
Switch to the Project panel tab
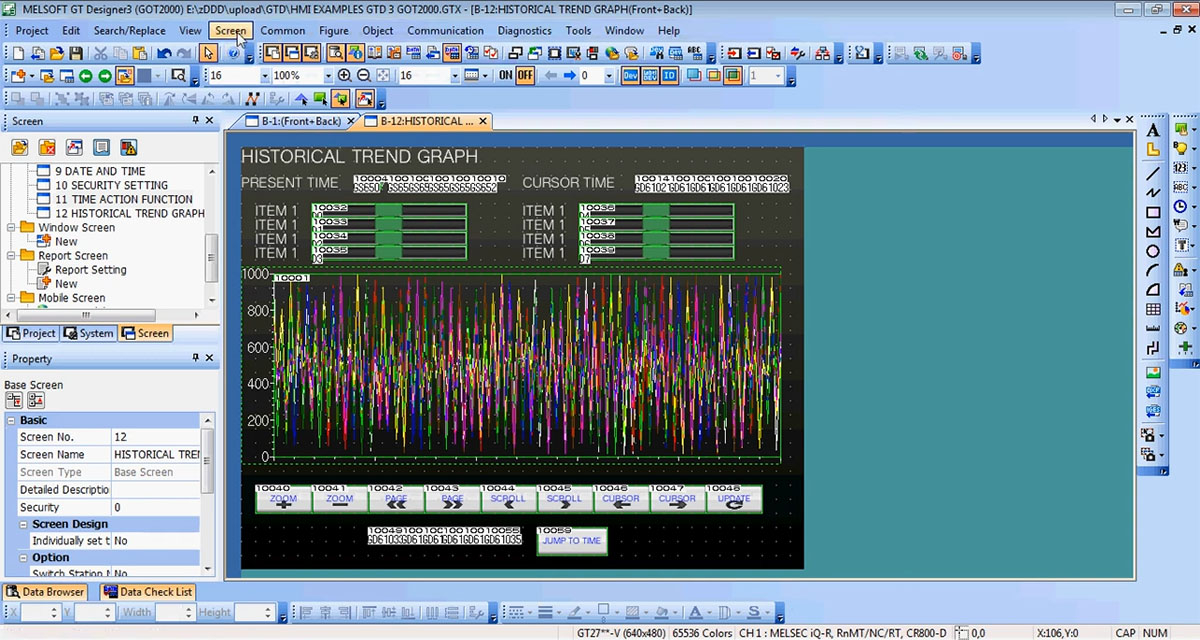click(31, 333)
